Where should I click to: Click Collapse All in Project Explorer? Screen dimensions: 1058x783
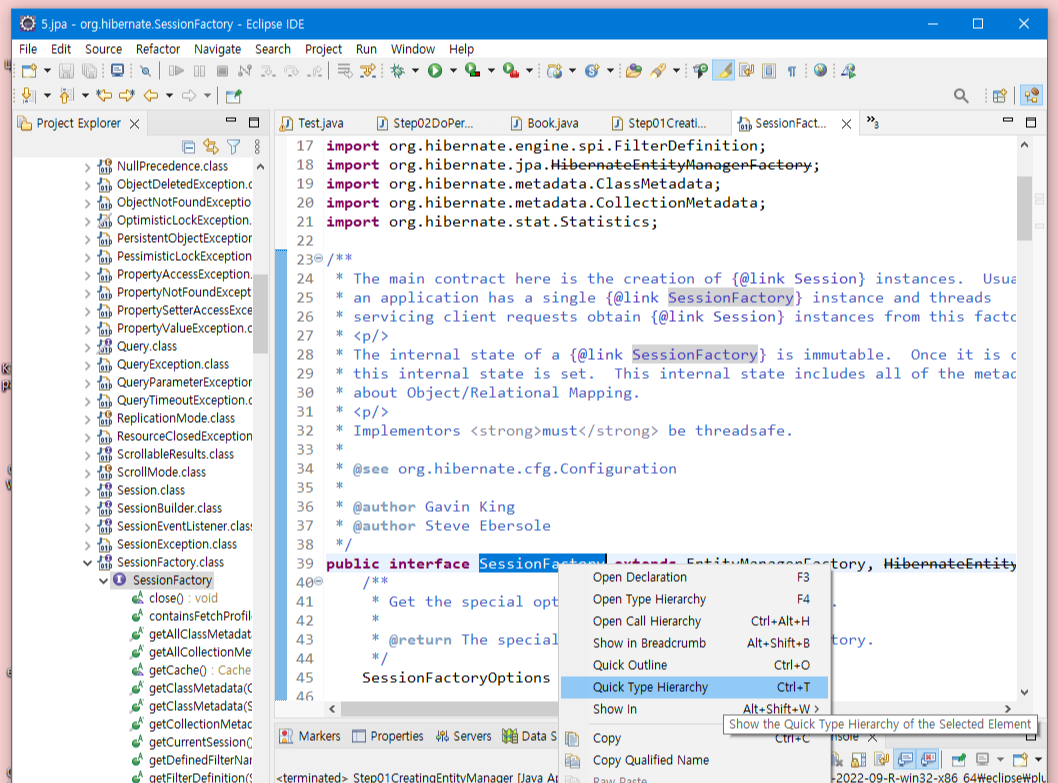click(189, 146)
